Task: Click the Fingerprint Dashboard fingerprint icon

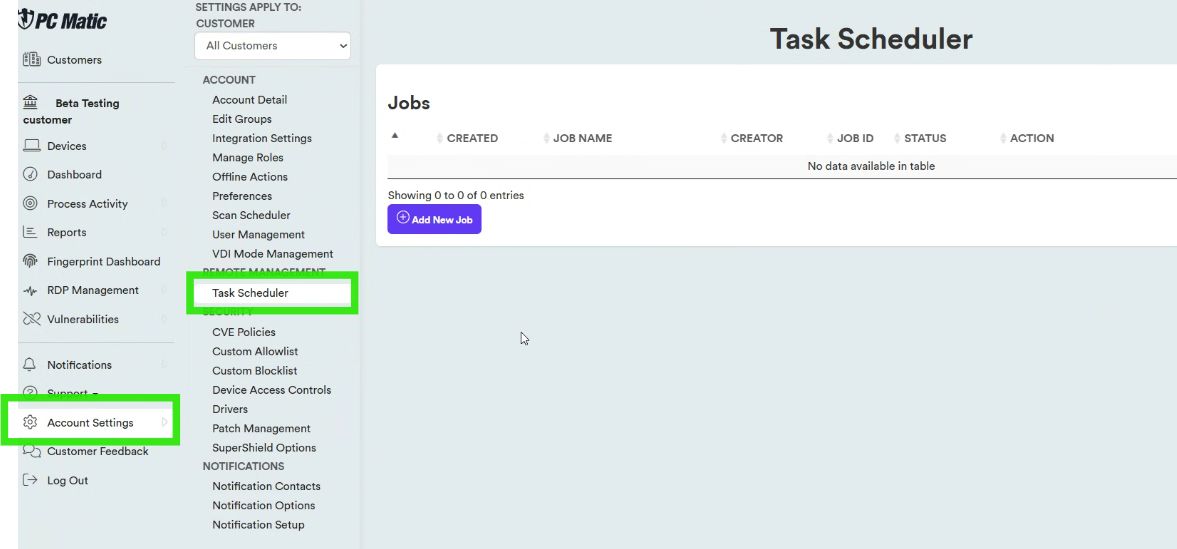Action: [30, 261]
